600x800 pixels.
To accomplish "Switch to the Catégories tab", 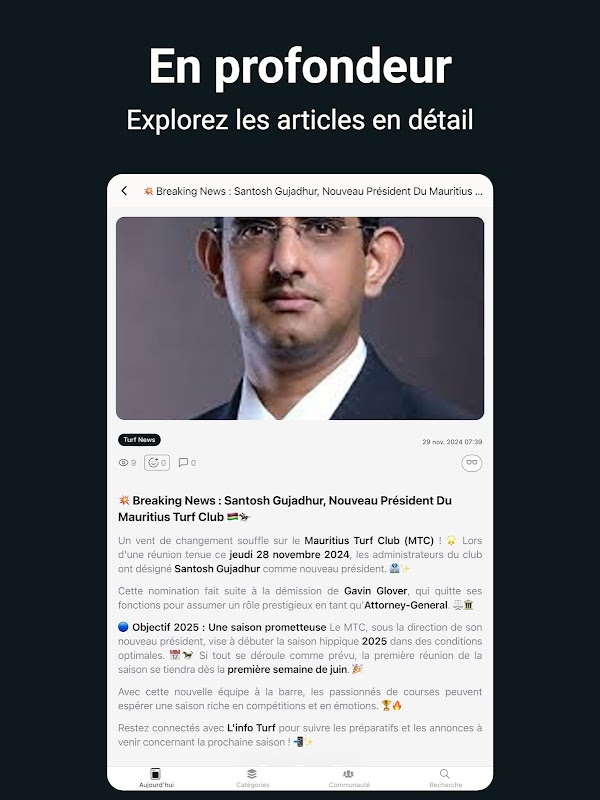I will pos(253,778).
